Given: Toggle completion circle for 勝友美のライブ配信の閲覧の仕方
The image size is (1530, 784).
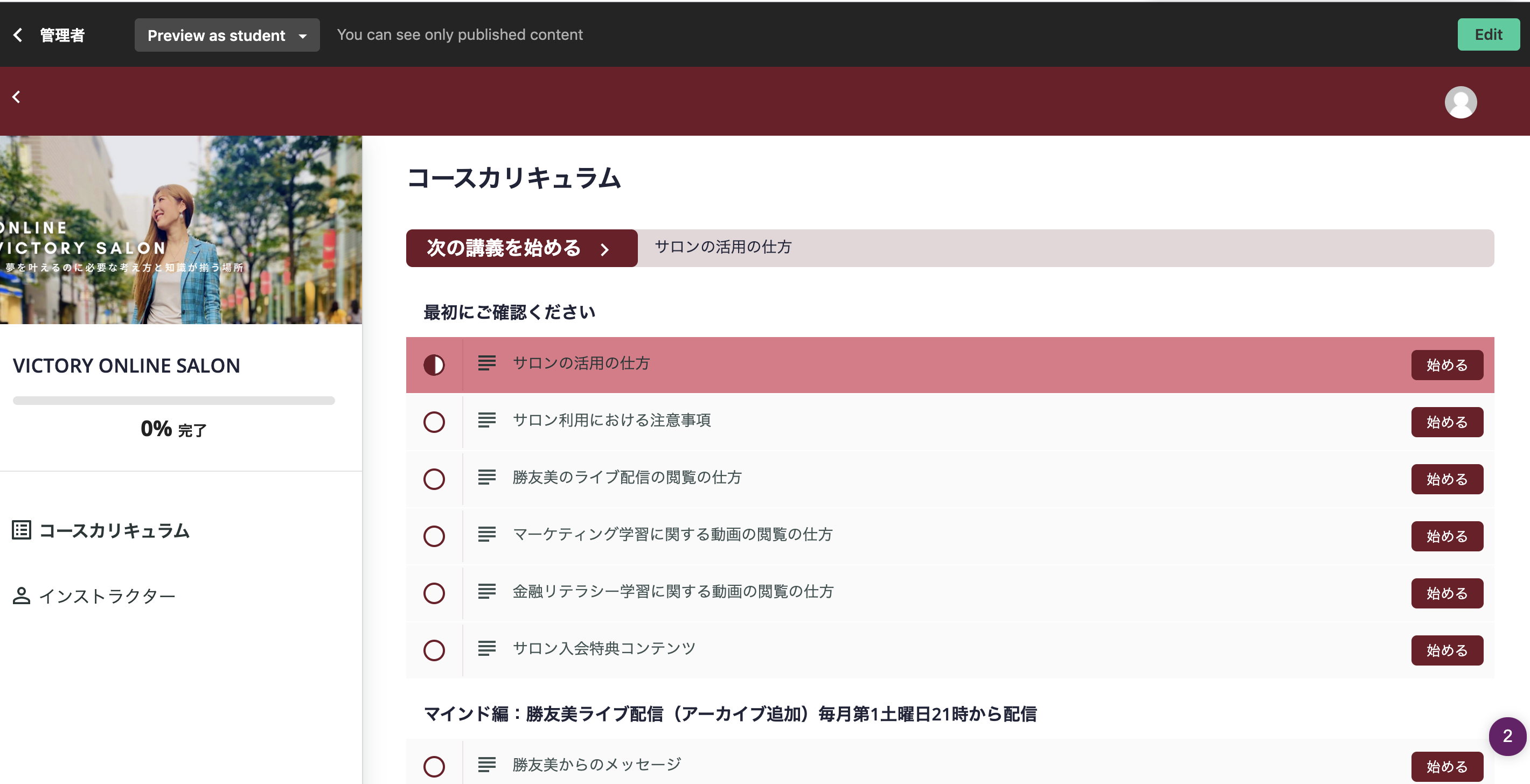Looking at the screenshot, I should click(434, 479).
